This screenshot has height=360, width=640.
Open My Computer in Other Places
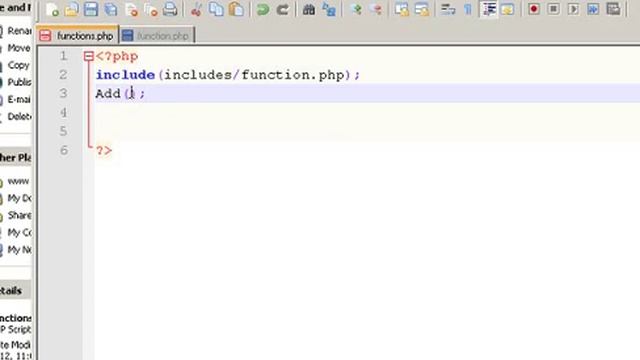pos(19,233)
